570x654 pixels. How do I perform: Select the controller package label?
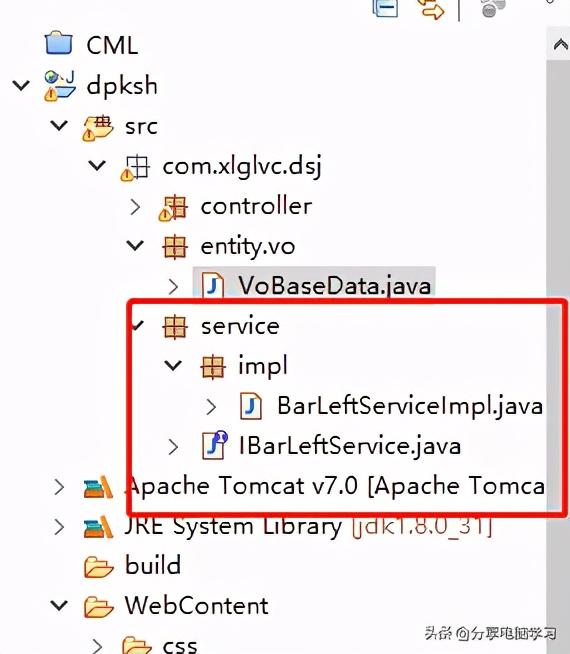pos(256,206)
